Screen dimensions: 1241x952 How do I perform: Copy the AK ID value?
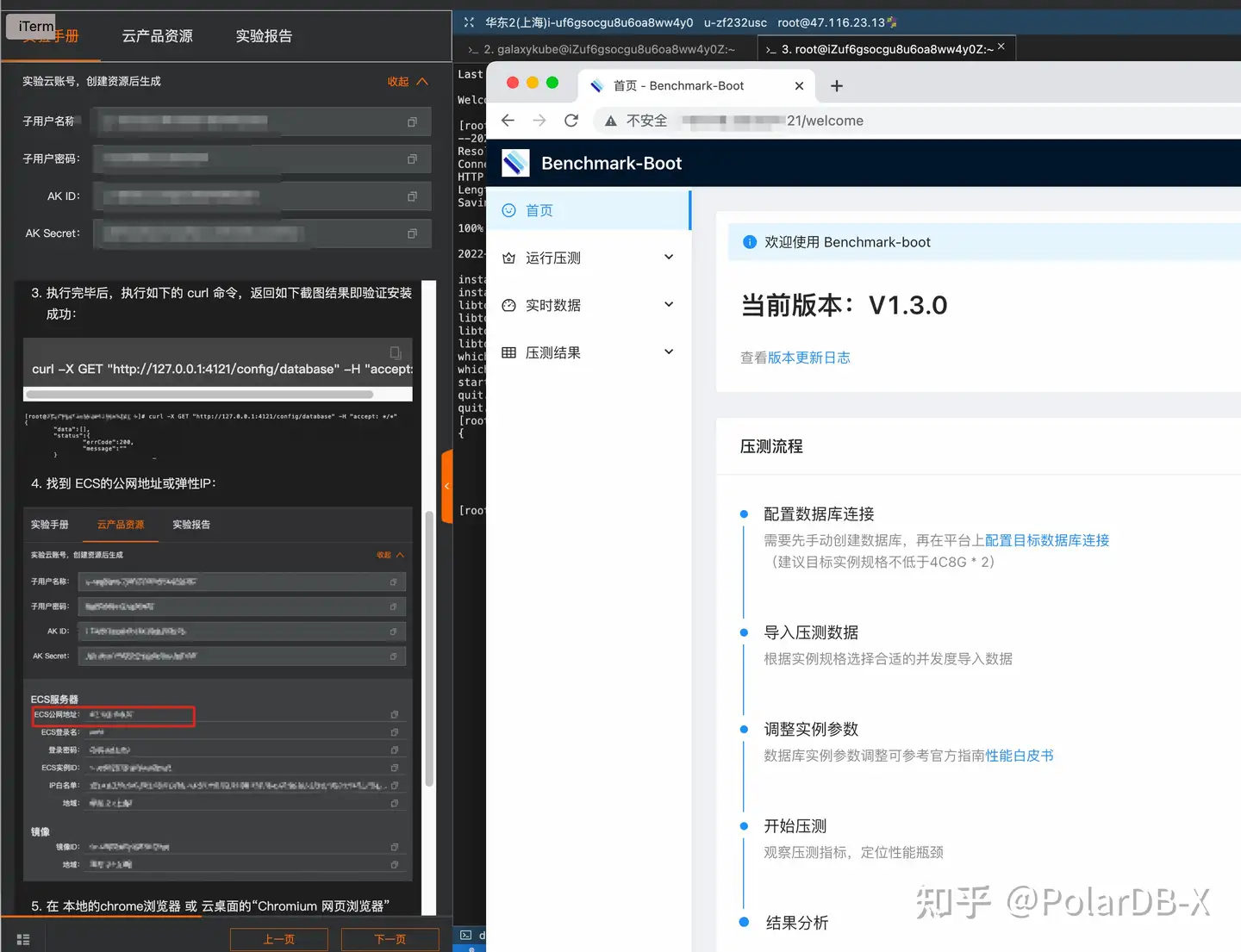[x=412, y=196]
